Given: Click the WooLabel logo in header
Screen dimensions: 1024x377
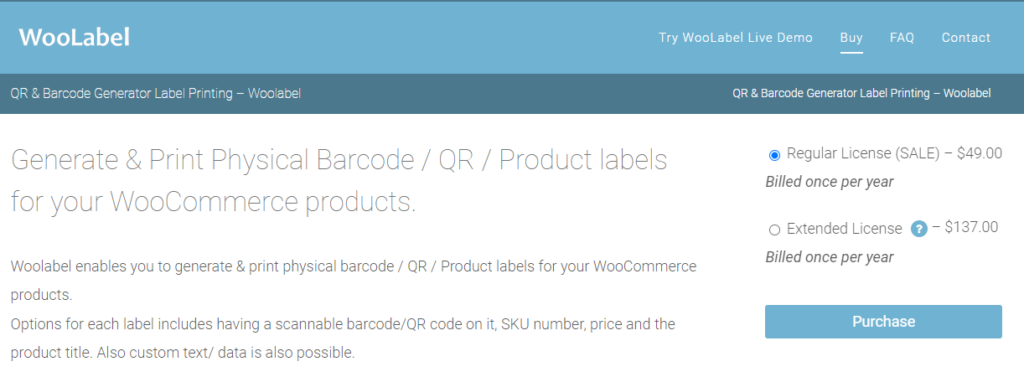Looking at the screenshot, I should point(74,37).
